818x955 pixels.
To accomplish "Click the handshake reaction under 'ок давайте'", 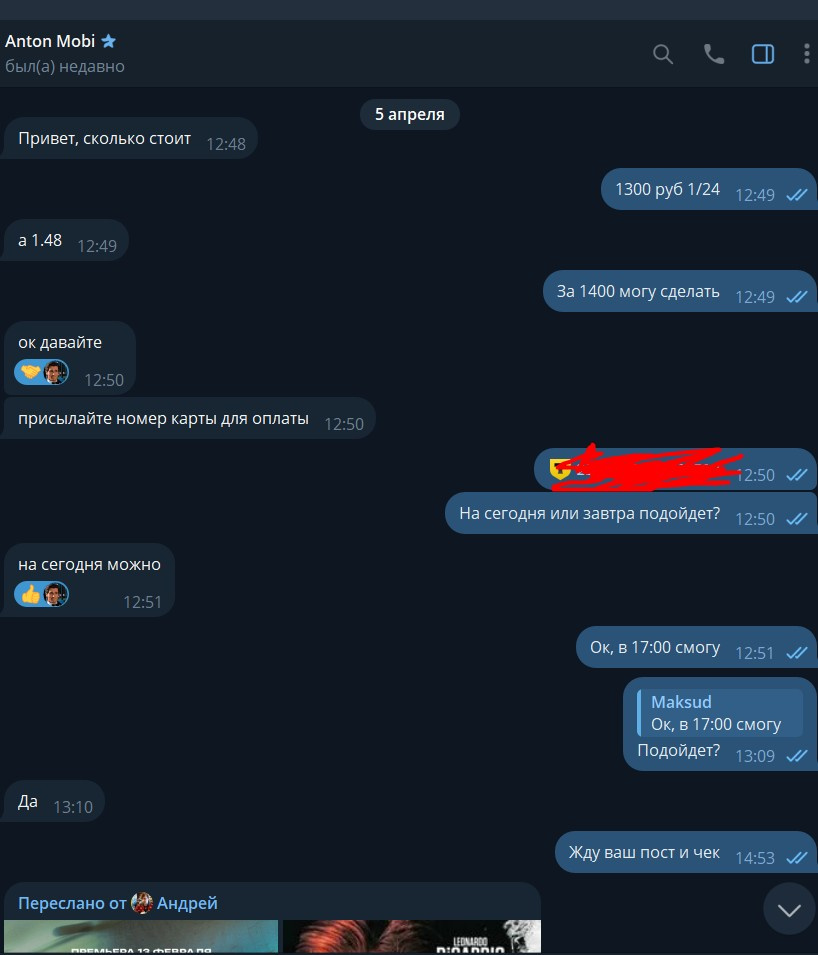I will [x=30, y=372].
